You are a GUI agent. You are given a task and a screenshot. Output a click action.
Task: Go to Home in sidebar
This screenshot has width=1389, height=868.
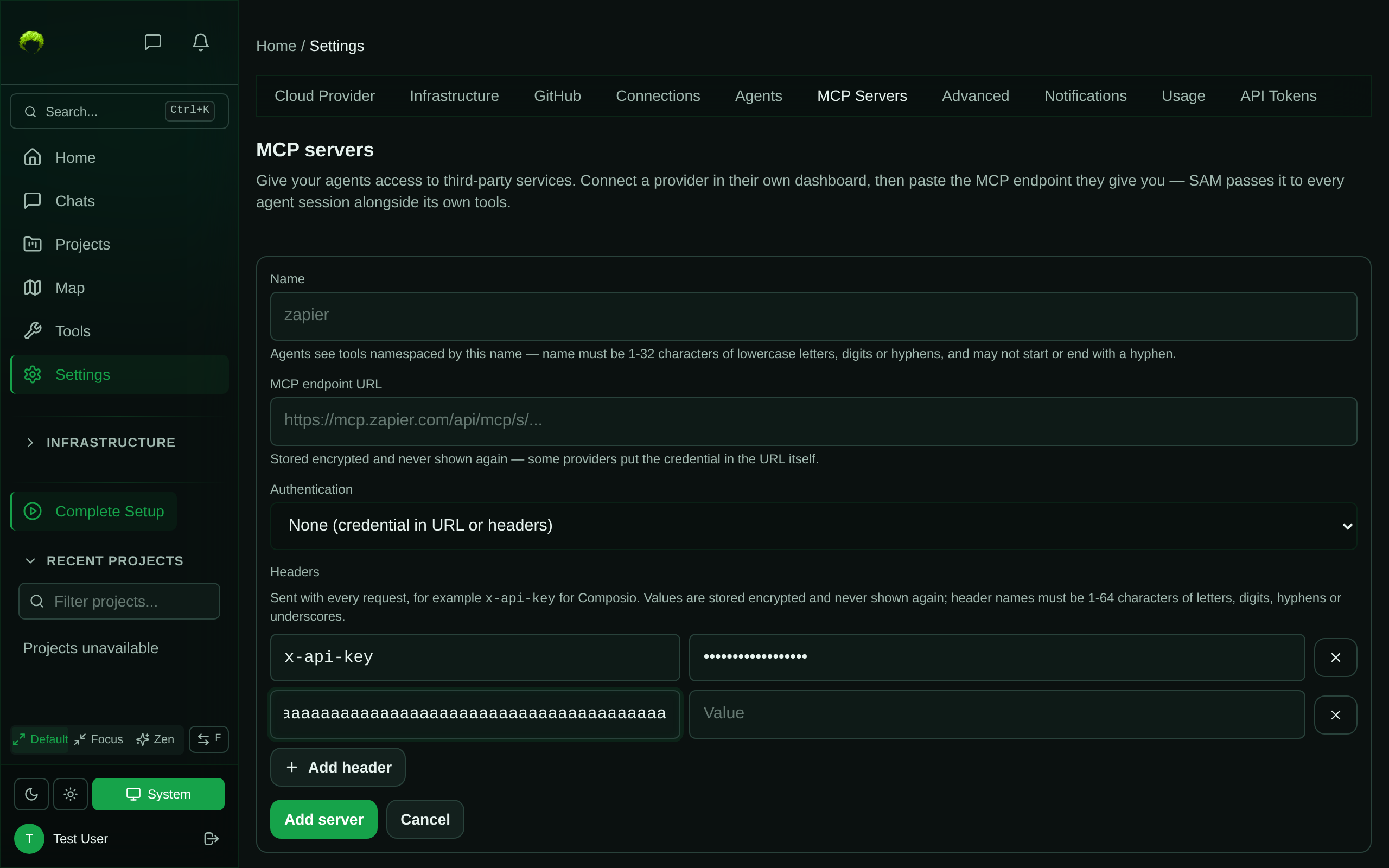coord(119,157)
